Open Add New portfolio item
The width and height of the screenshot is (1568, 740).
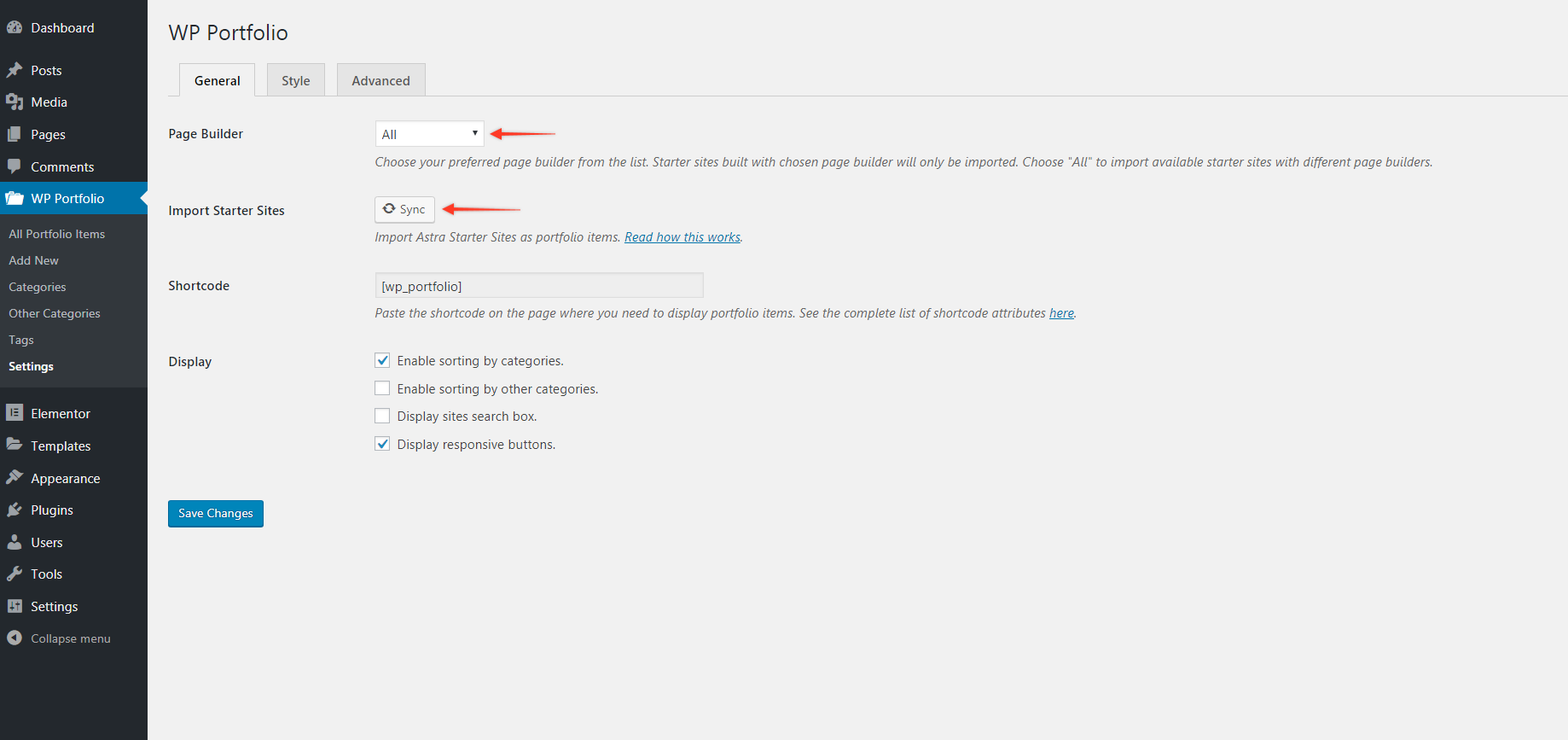point(34,260)
